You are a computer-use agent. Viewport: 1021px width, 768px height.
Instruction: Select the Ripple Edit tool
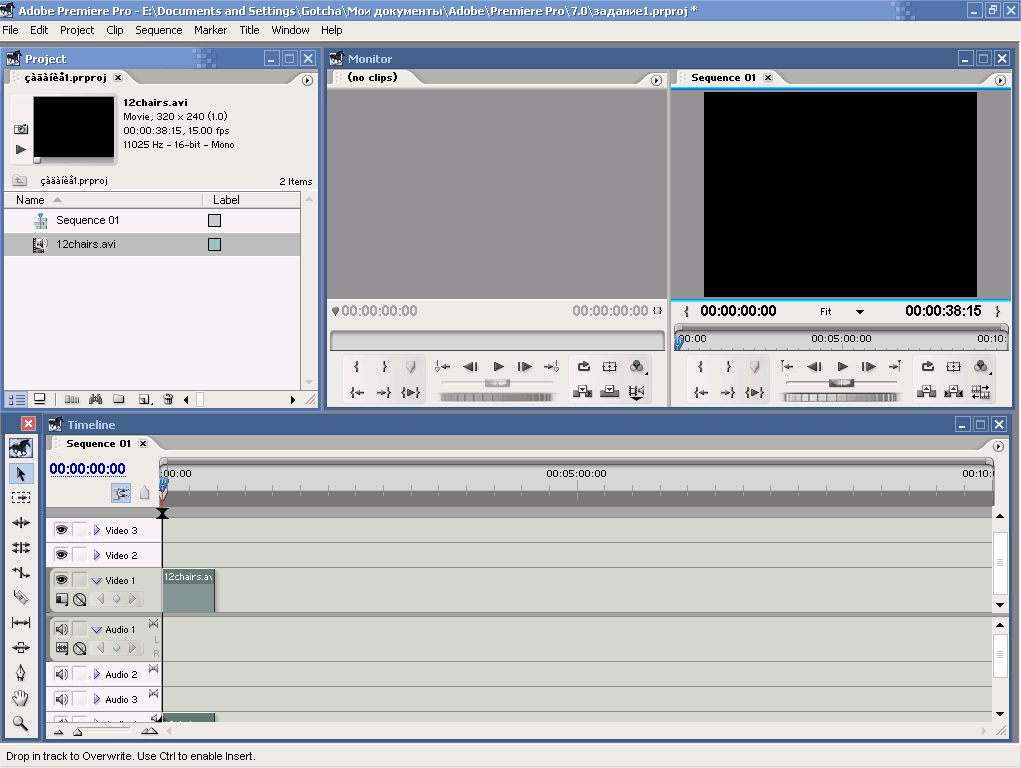pyautogui.click(x=21, y=522)
